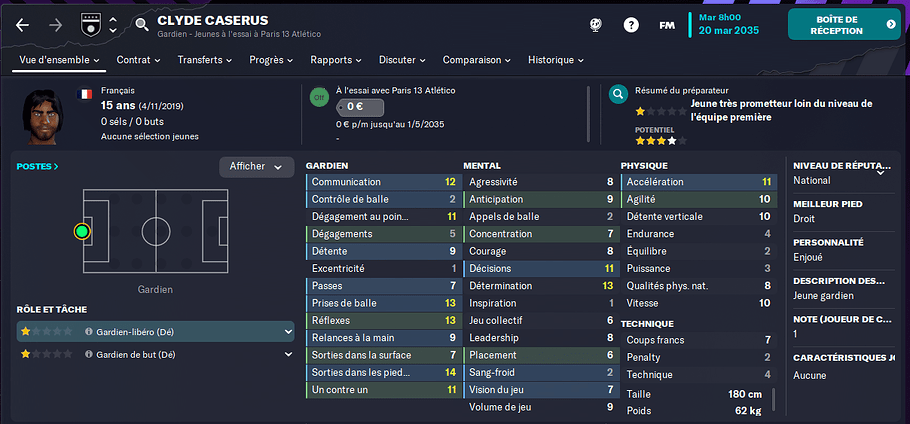
Task: Open the Rapports menu
Action: pos(336,60)
